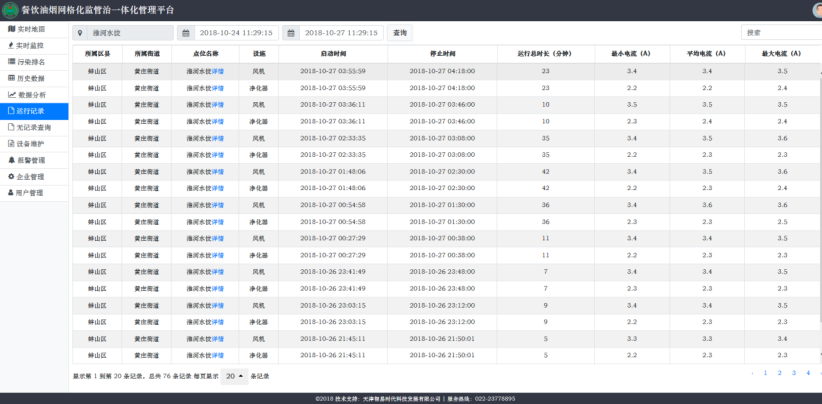Click the user avatar in top-right corner
Image resolution: width=822 pixels, height=404 pixels.
[816, 9]
